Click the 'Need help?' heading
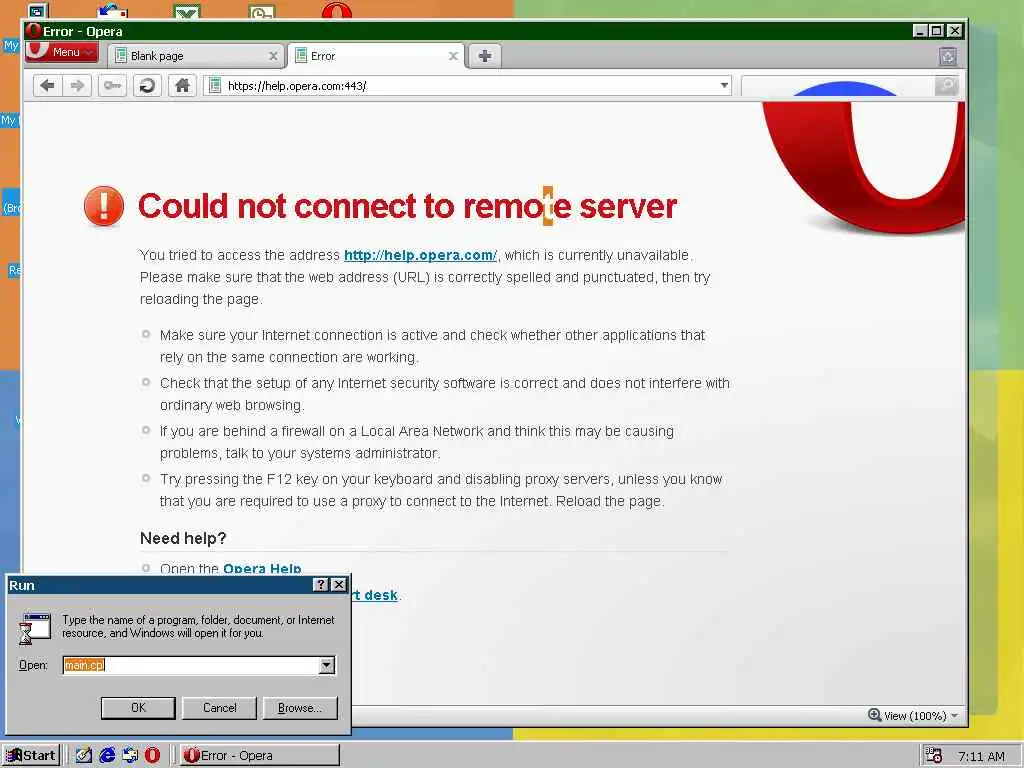1024x768 pixels. pyautogui.click(x=183, y=538)
